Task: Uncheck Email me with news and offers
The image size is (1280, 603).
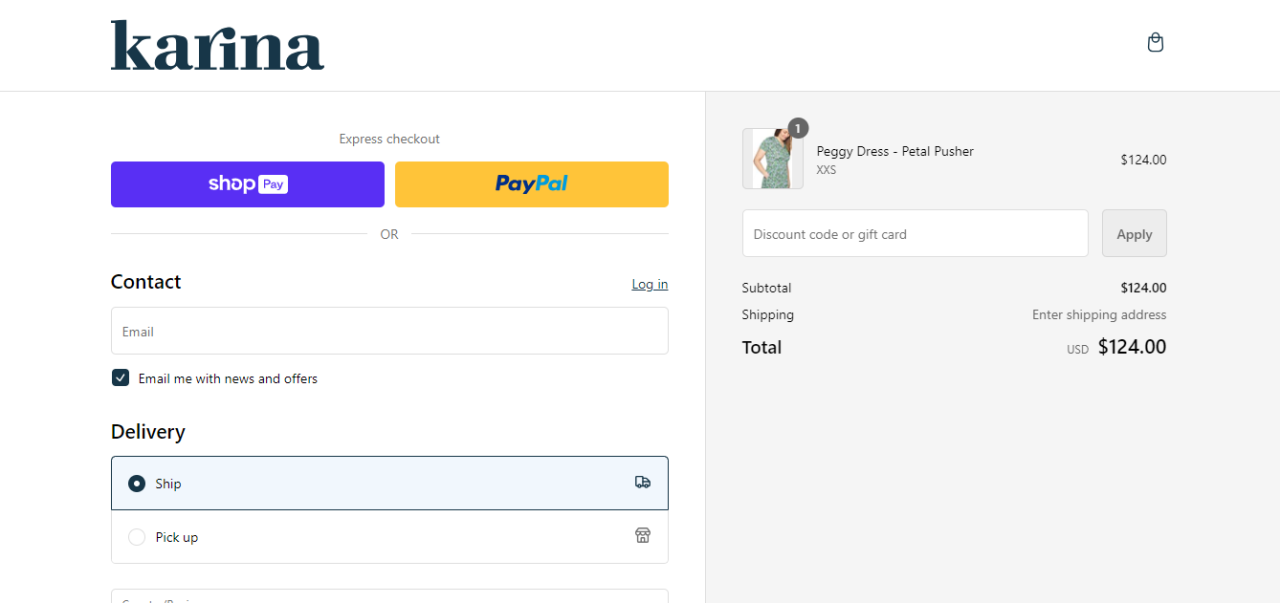Action: (x=121, y=378)
